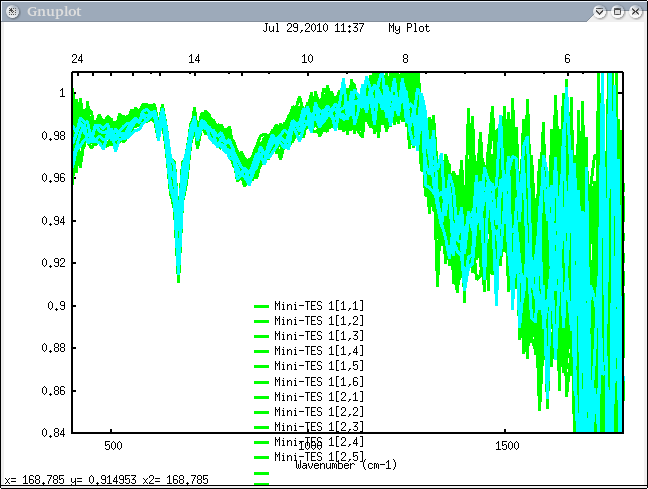
Task: Close the Gnuplot window
Action: (636, 12)
